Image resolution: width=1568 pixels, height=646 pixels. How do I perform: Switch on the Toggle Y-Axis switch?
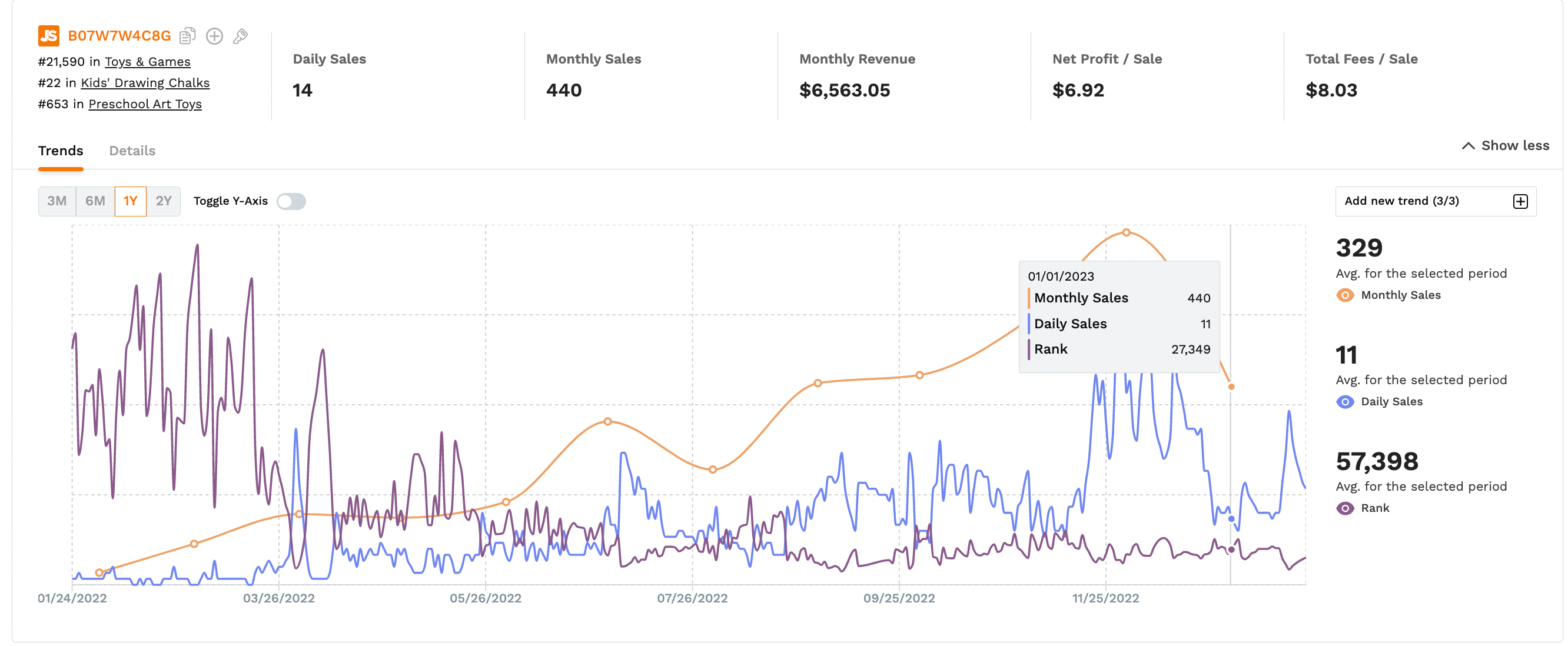[x=291, y=201]
